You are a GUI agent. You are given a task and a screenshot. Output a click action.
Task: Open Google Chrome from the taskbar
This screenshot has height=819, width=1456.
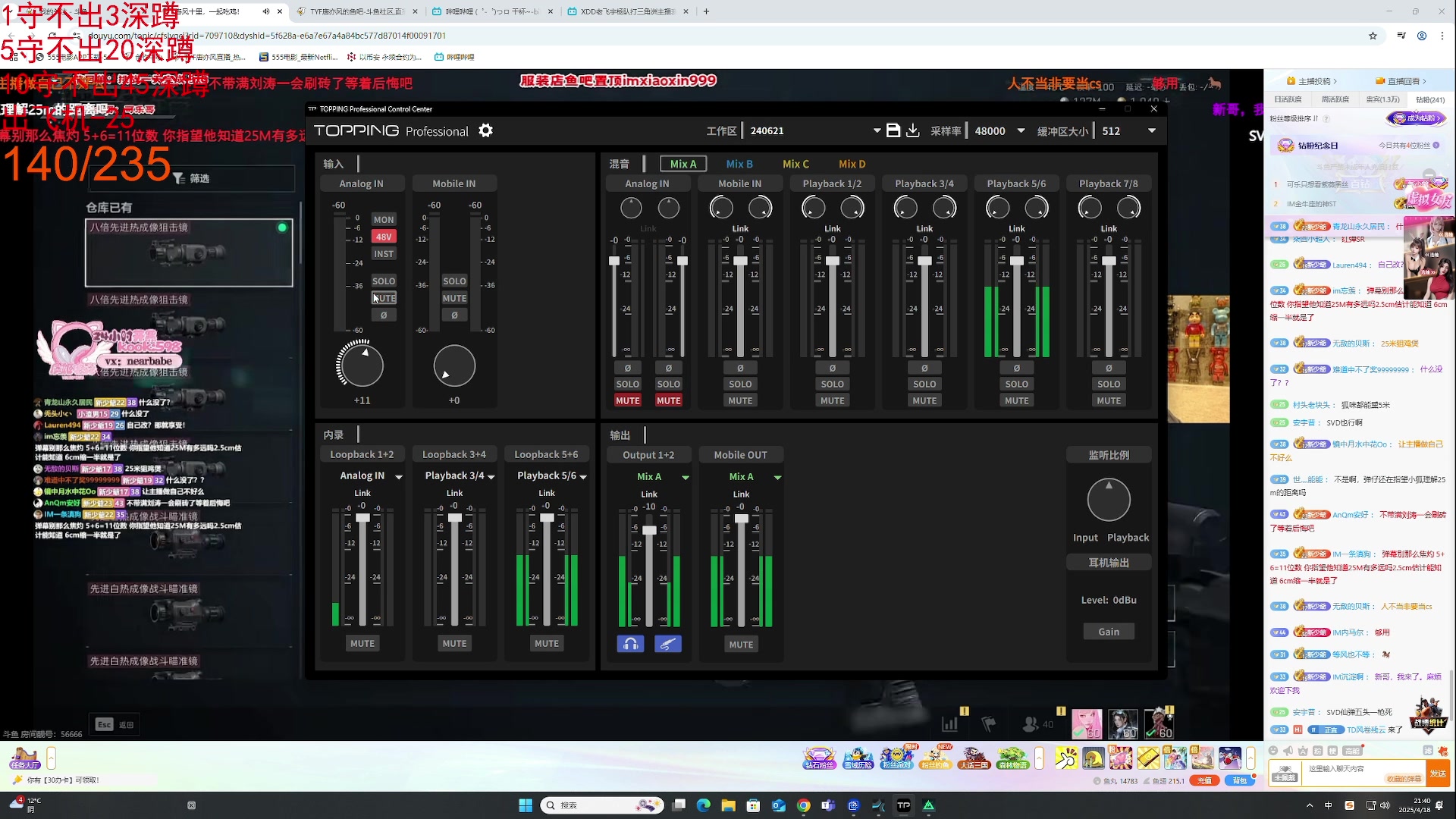[803, 805]
